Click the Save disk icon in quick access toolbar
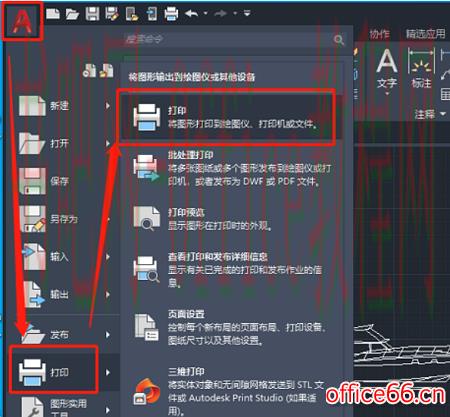Viewport: 450px width, 417px height. click(x=92, y=14)
